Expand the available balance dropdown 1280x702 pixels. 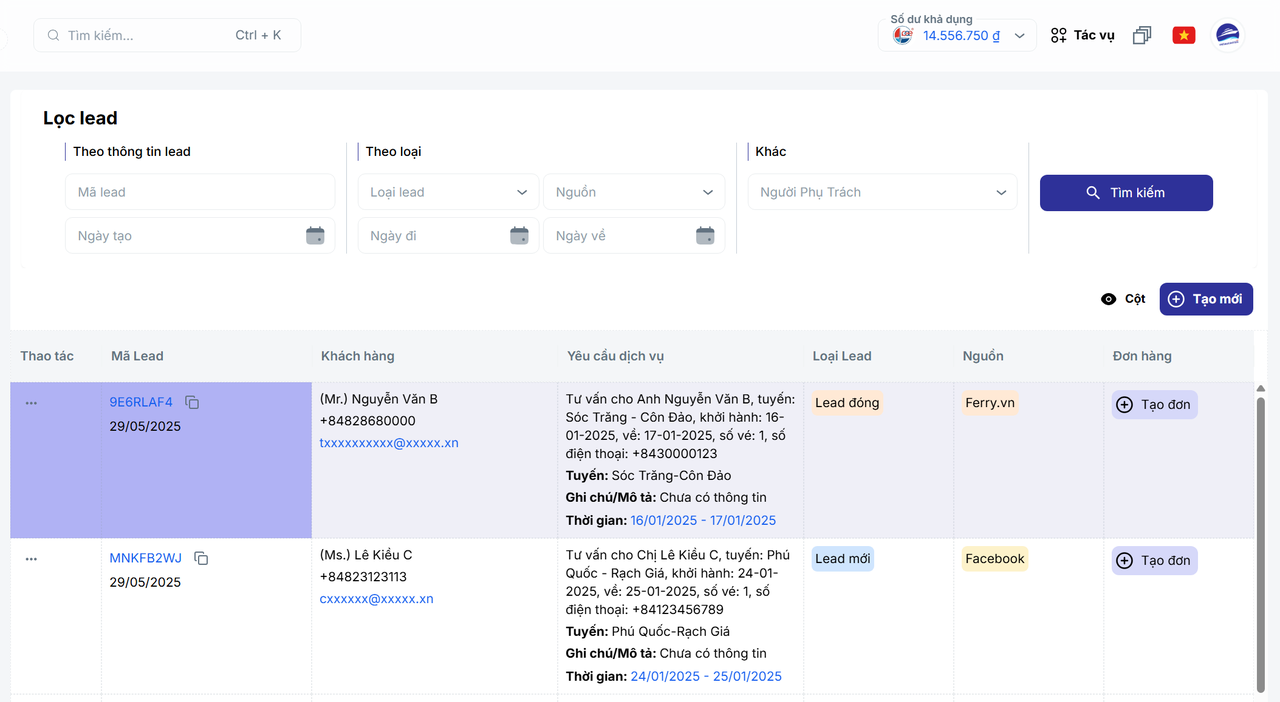(x=1019, y=36)
